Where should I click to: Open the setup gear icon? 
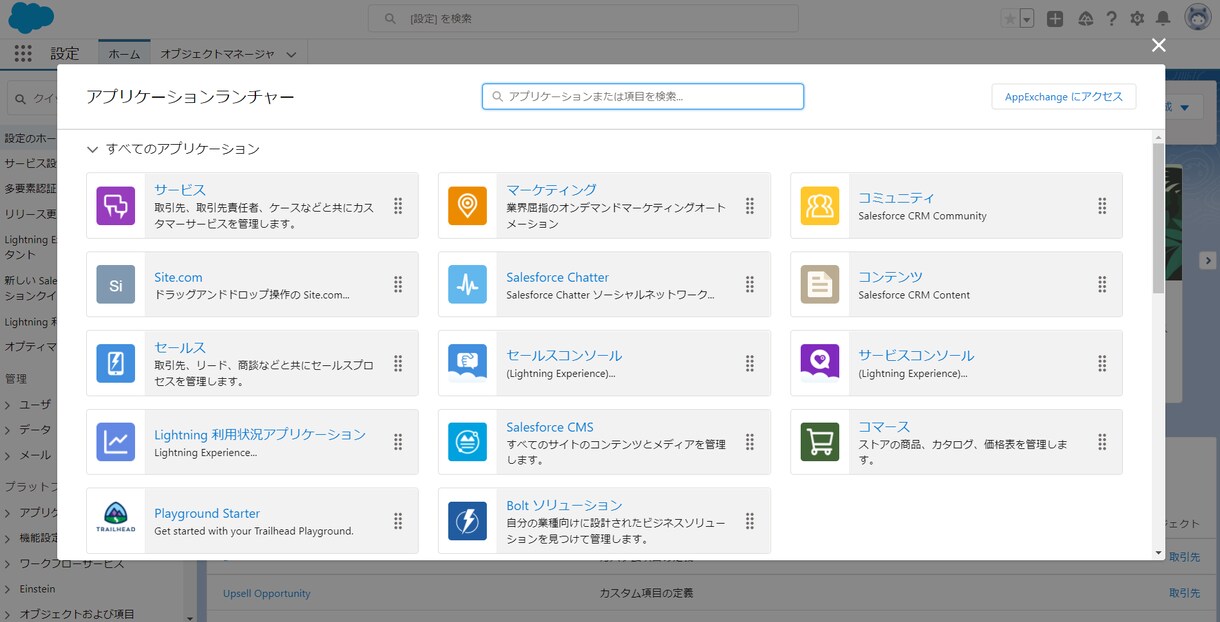[x=1137, y=18]
